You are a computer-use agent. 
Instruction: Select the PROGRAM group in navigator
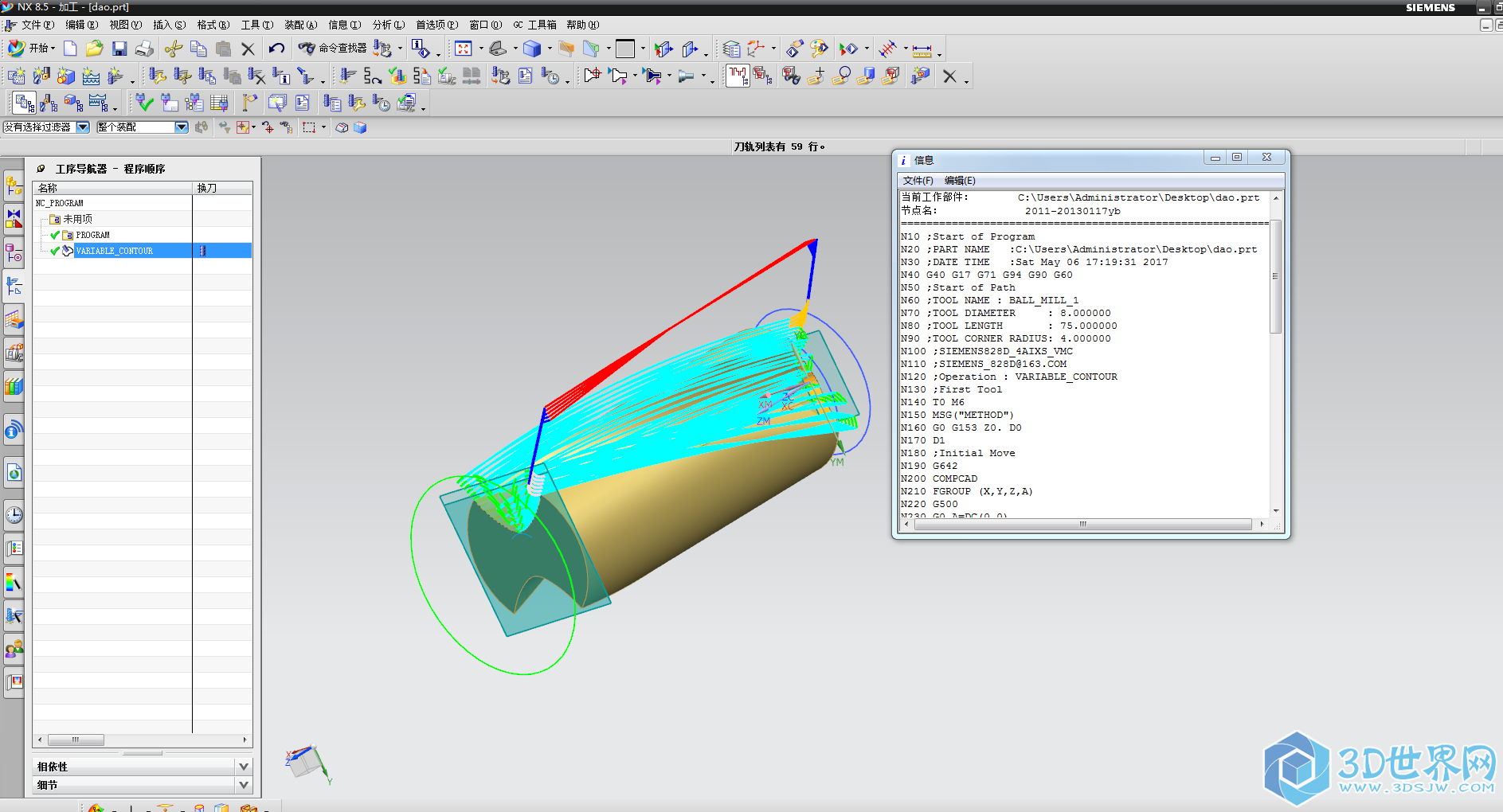(x=92, y=235)
